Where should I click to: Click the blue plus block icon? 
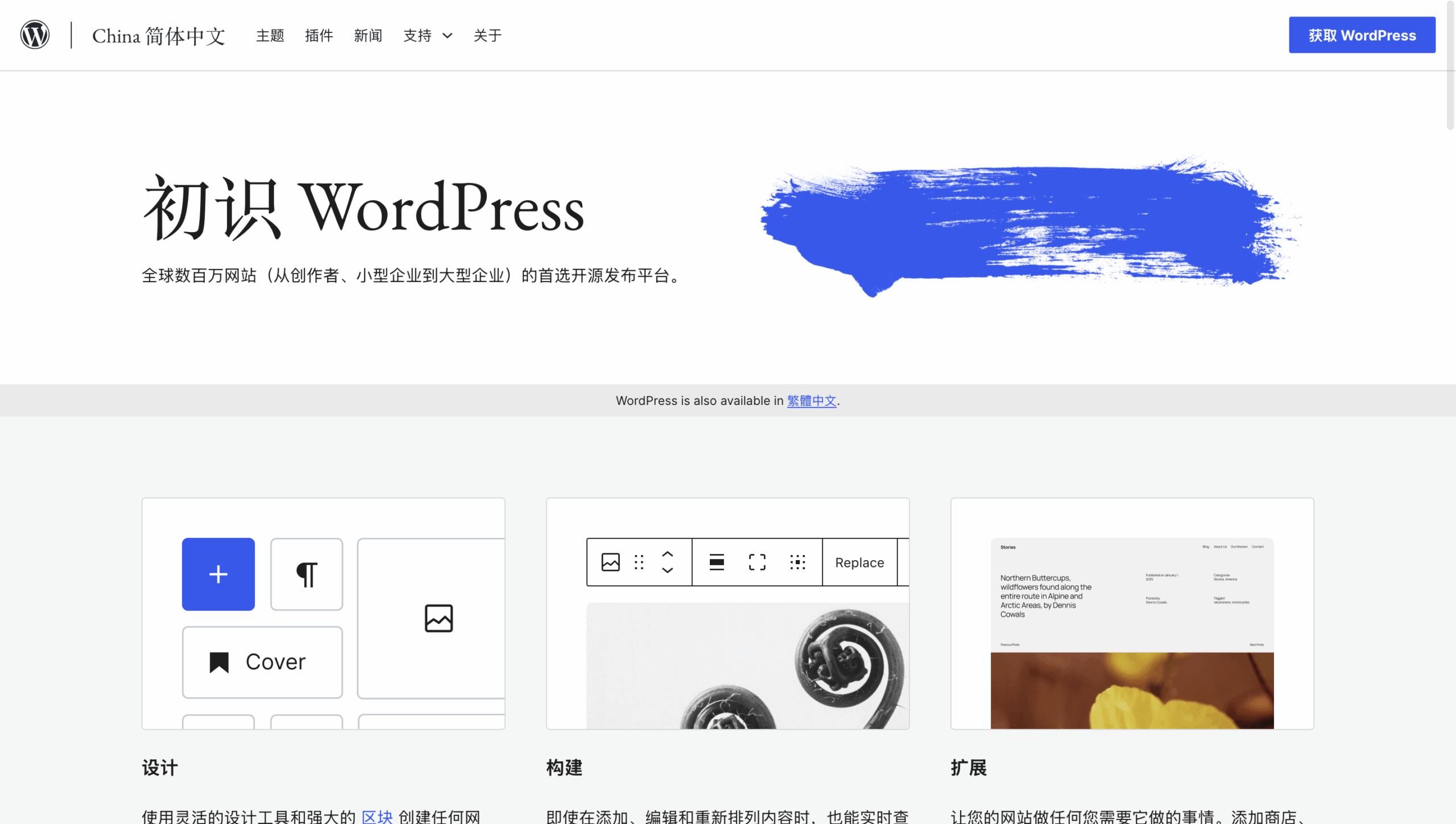pyautogui.click(x=218, y=574)
